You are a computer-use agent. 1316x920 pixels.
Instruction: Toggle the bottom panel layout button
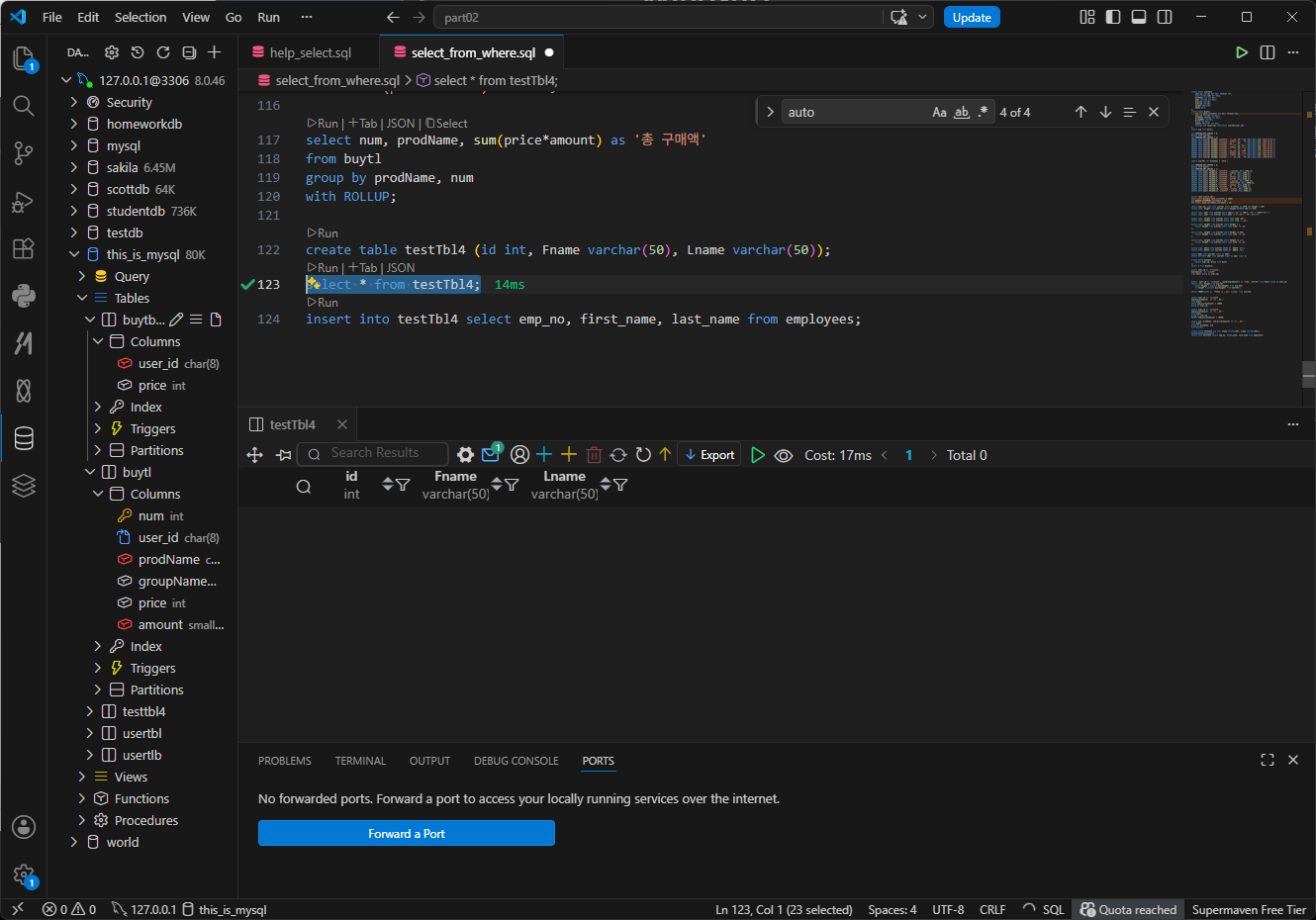[1139, 17]
